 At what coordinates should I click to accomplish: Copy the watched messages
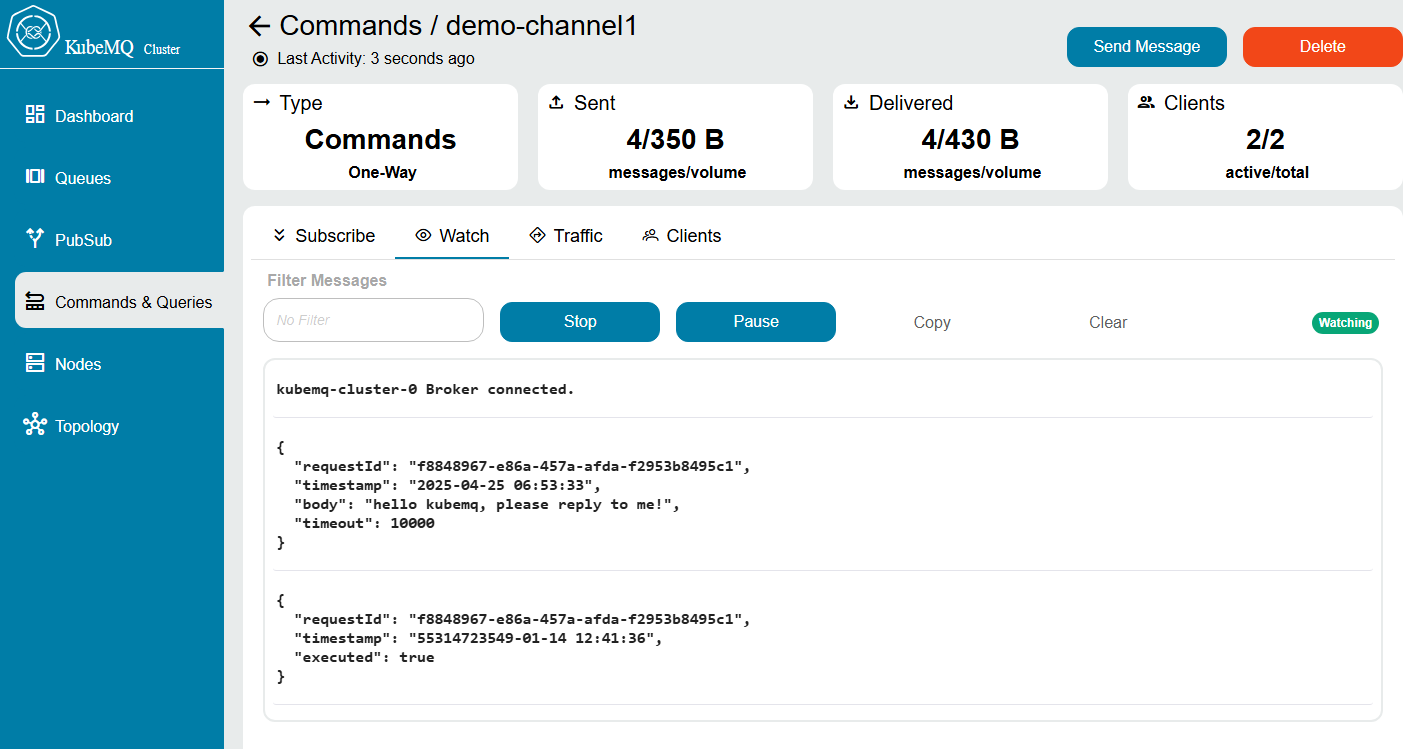[x=931, y=323]
